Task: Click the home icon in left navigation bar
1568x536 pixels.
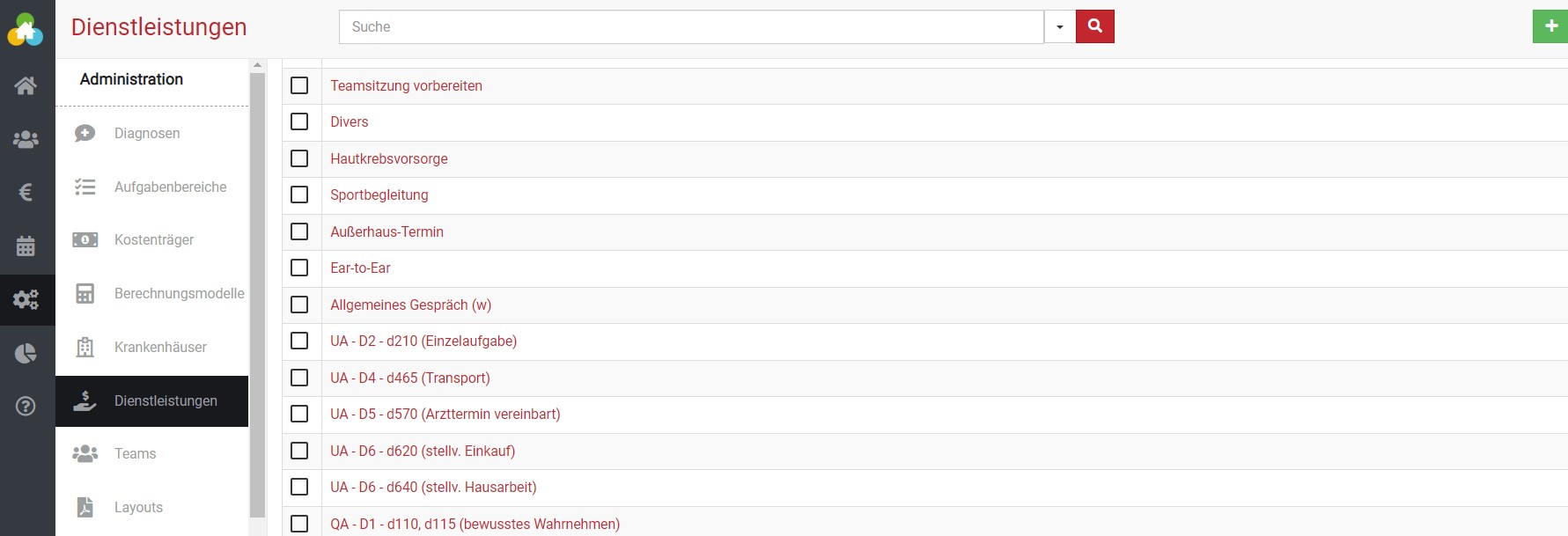Action: click(26, 85)
